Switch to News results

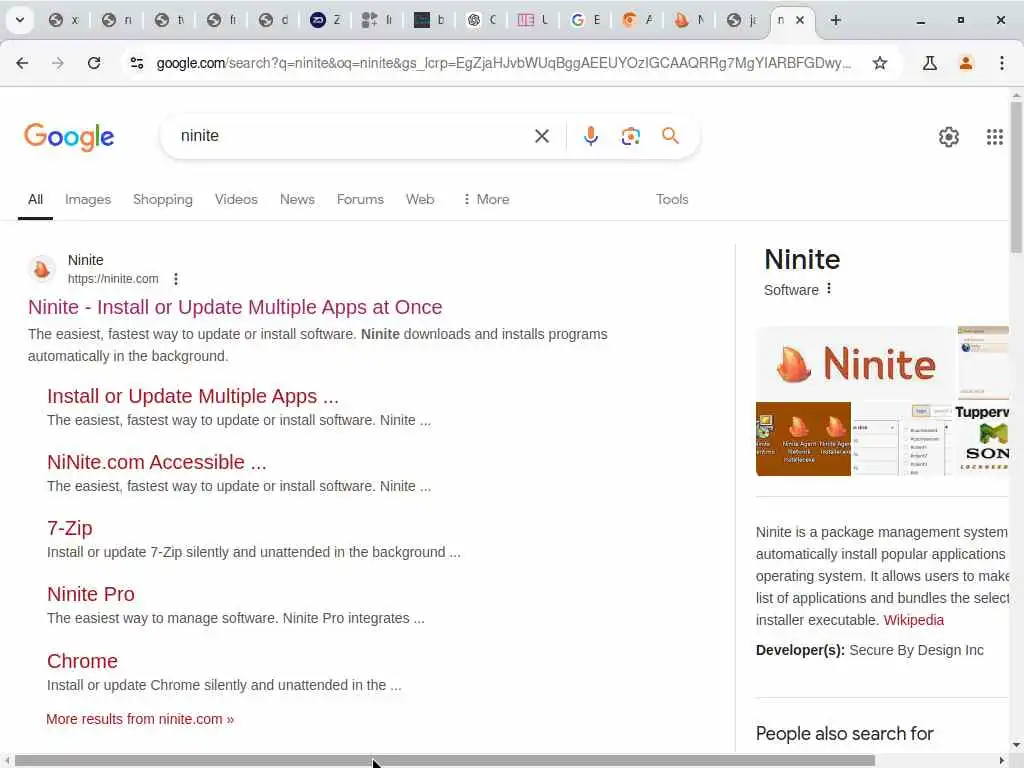(x=297, y=199)
